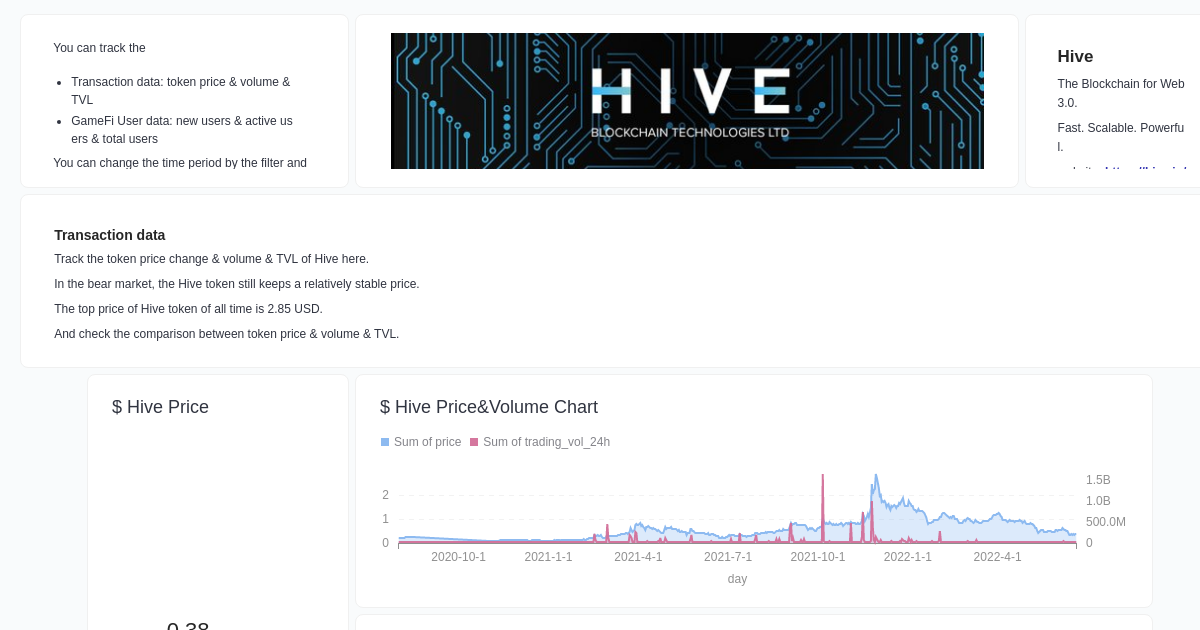Click the 0.38 price value
This screenshot has width=1200, height=630.
coord(186,625)
